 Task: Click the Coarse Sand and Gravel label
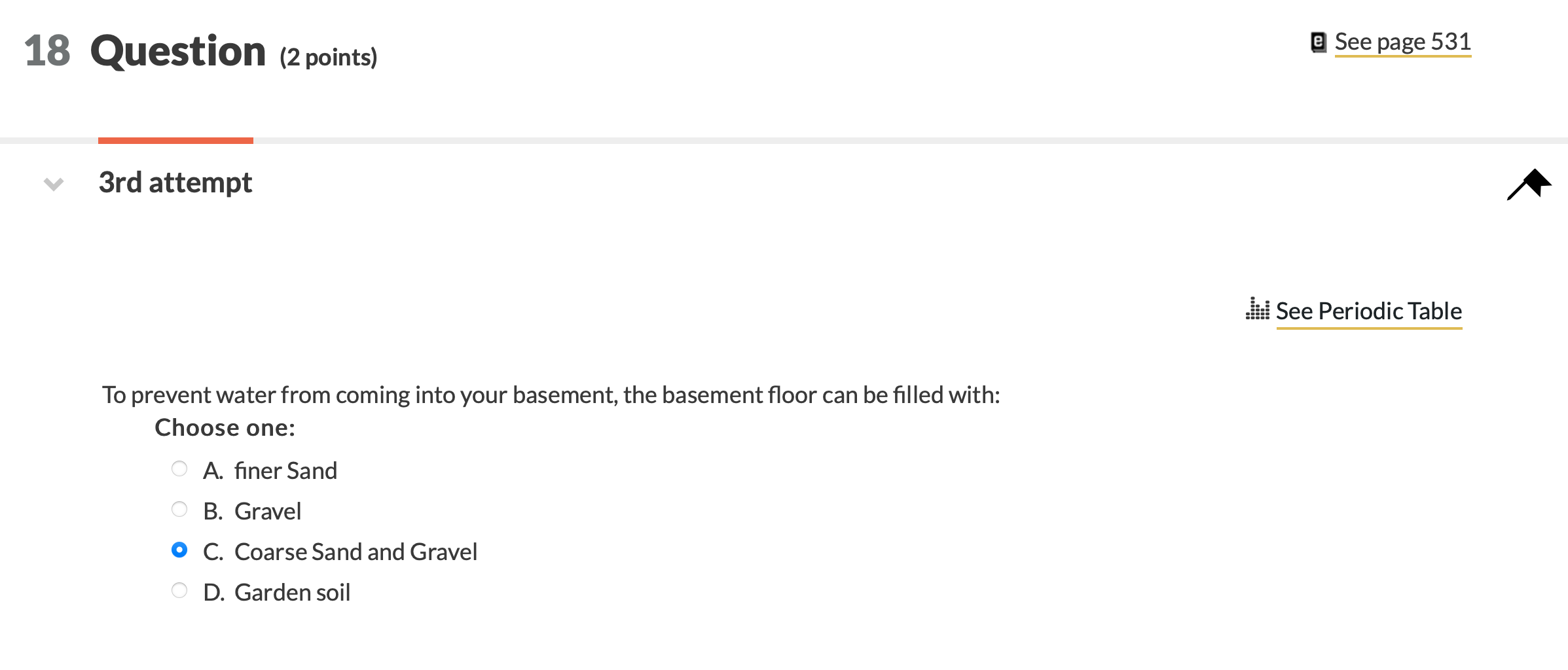point(356,552)
